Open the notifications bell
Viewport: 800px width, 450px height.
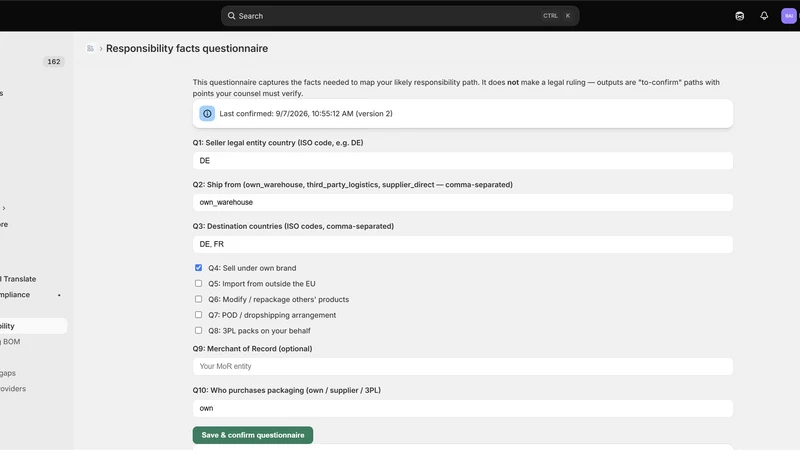tap(764, 16)
